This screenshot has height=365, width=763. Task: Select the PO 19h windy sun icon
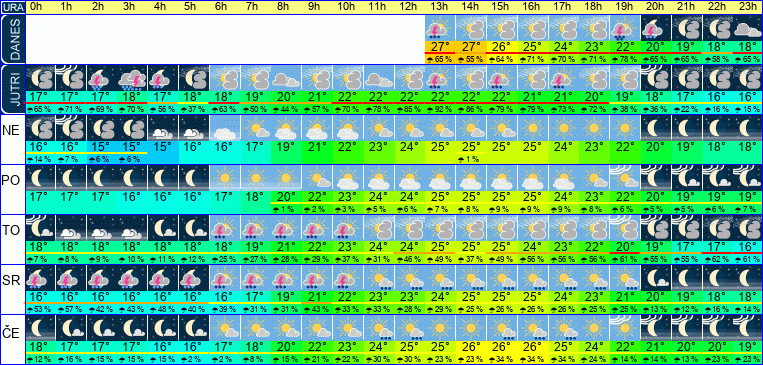point(625,178)
